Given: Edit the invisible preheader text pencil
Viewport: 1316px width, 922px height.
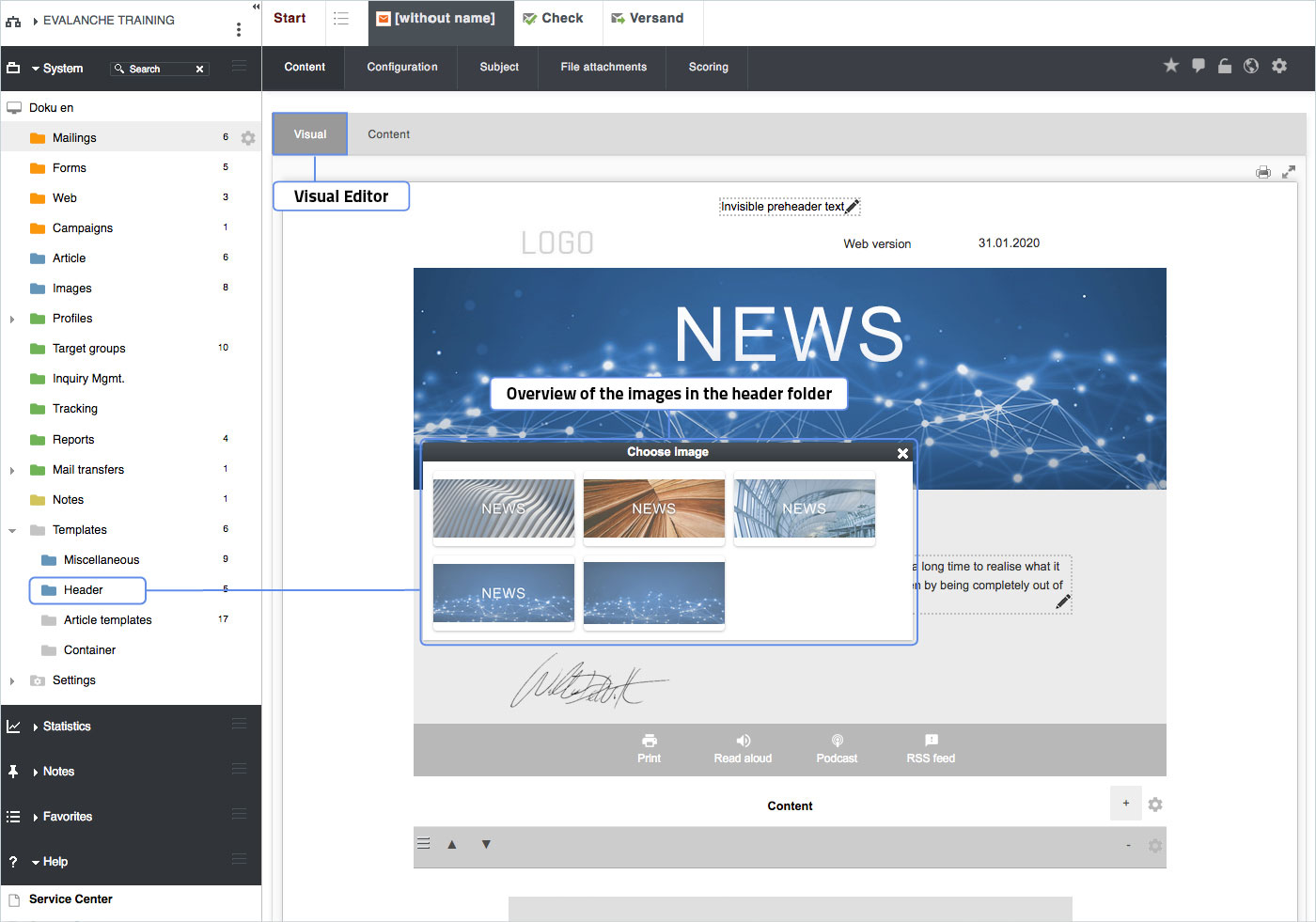Looking at the screenshot, I should point(852,207).
